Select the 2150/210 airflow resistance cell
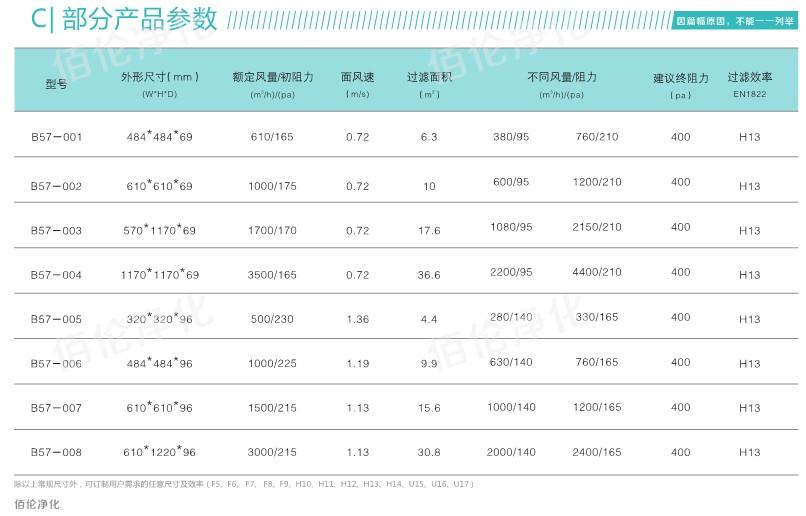Viewport: 806px width, 516px height. pos(596,227)
